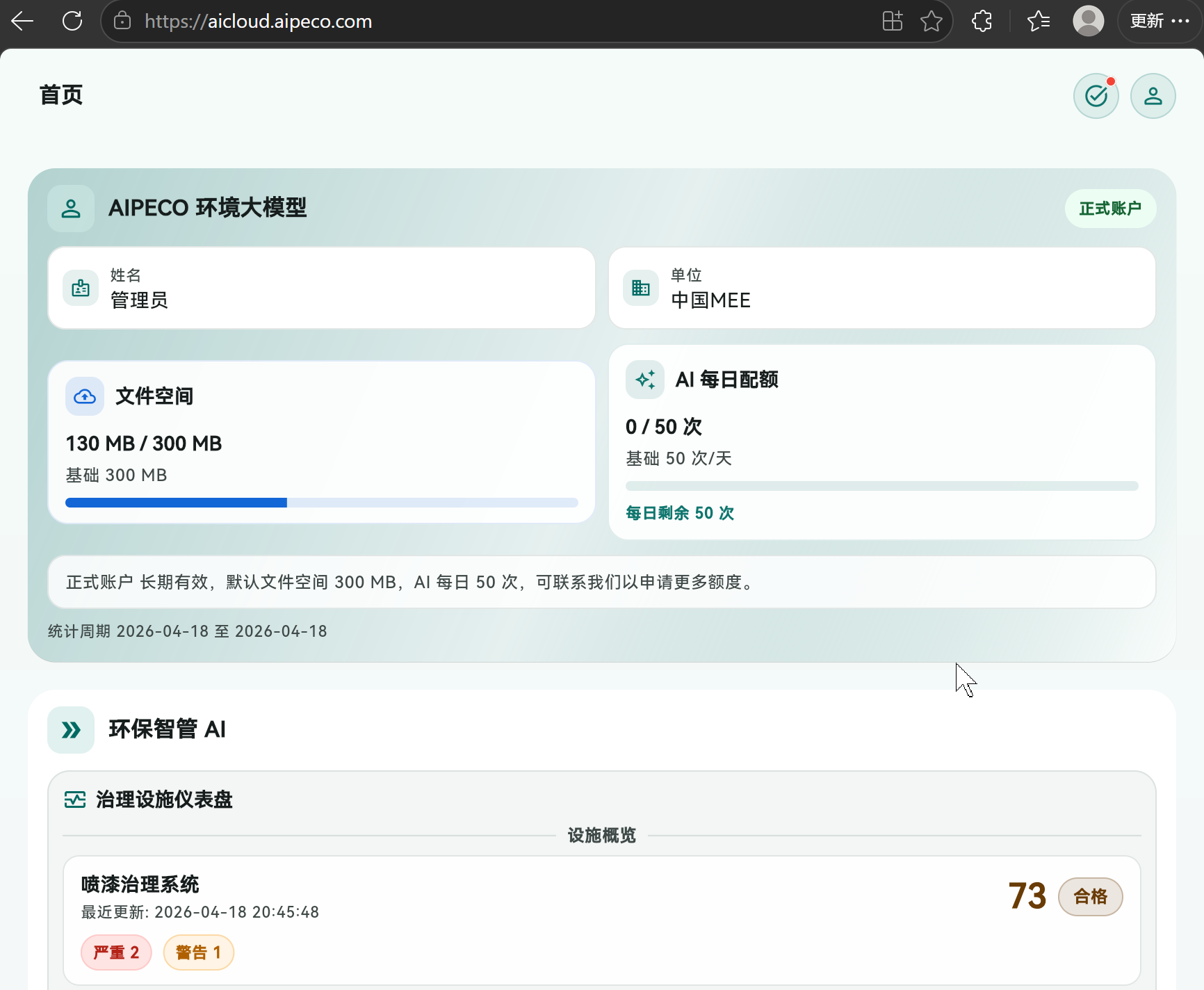1204x990 pixels.
Task: Click the browser profile avatar
Action: click(1088, 22)
